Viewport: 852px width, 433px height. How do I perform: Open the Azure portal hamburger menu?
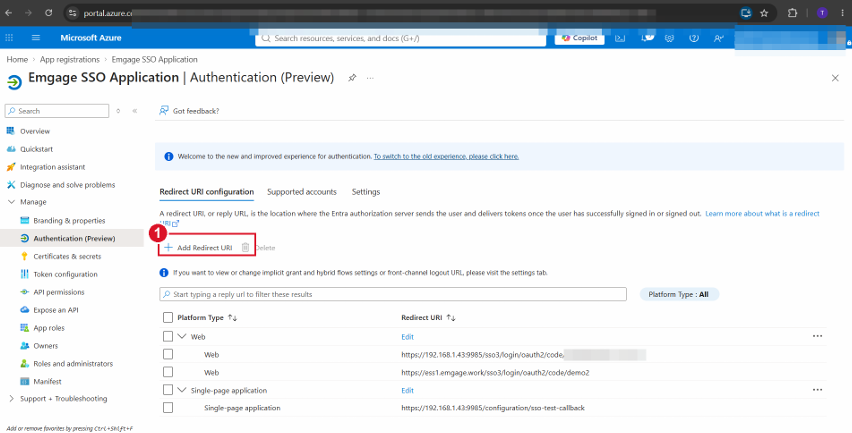[36, 37]
